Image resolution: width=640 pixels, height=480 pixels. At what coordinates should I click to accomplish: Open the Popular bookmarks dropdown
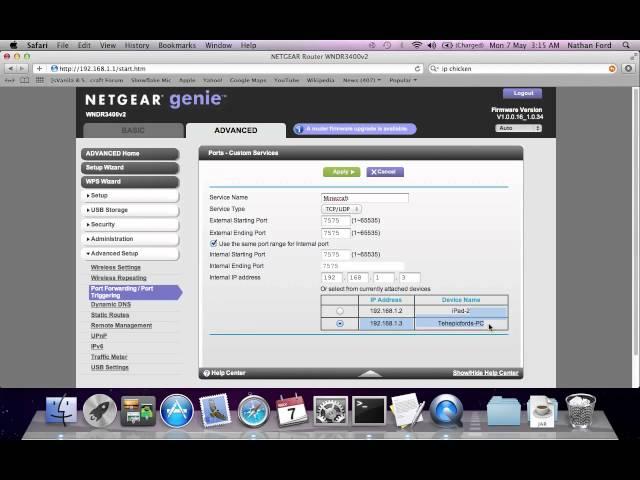[x=403, y=80]
